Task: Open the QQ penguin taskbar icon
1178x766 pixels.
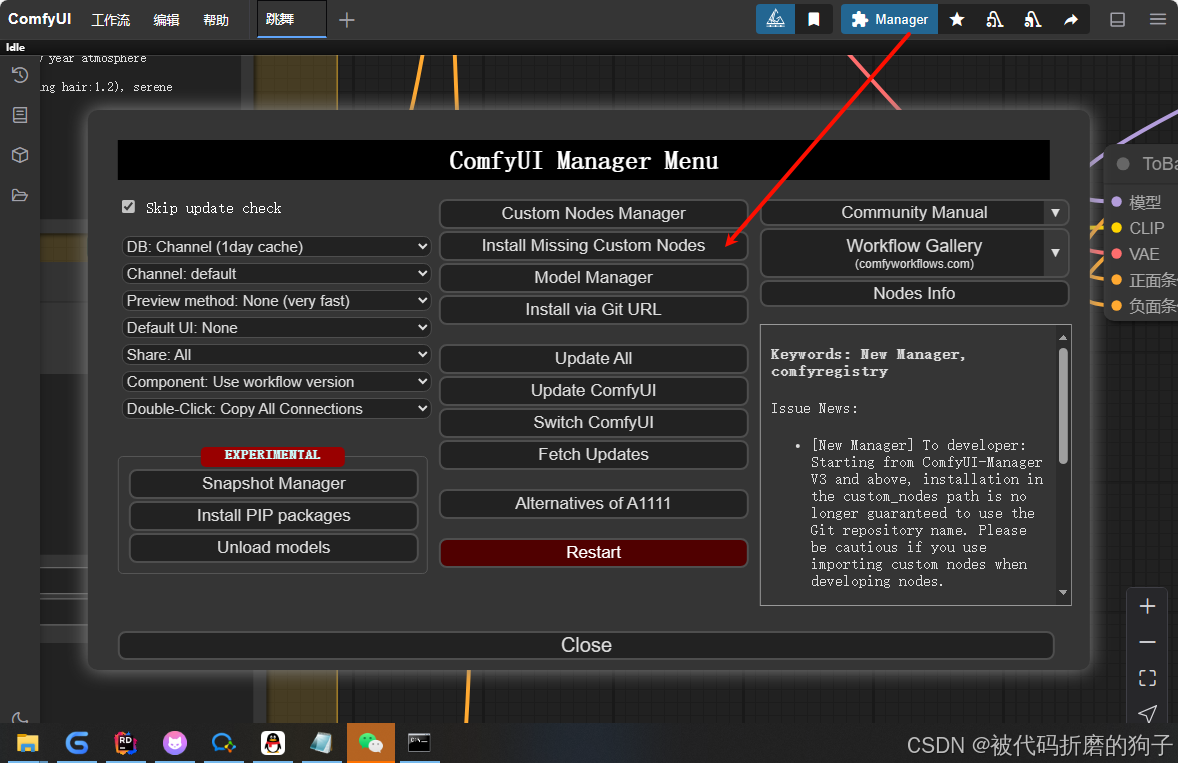Action: [x=273, y=743]
